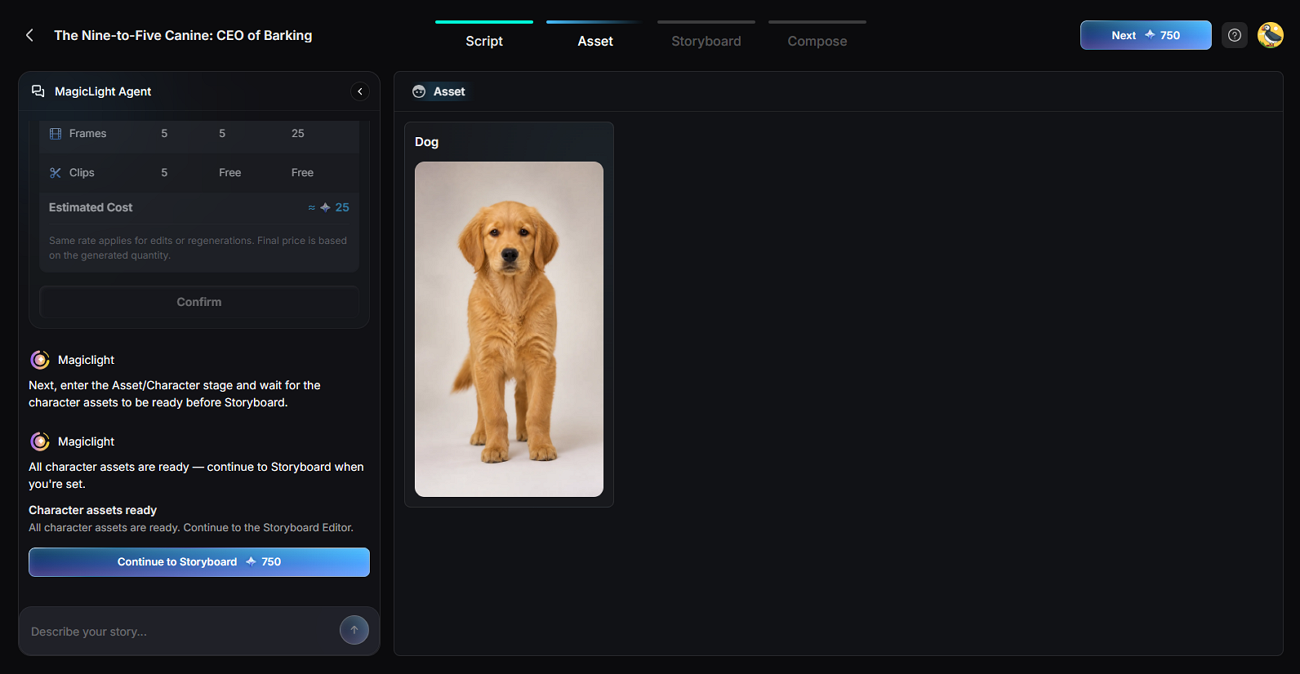Click the 'Clips' row label
Image resolution: width=1300 pixels, height=674 pixels.
pyautogui.click(x=82, y=172)
